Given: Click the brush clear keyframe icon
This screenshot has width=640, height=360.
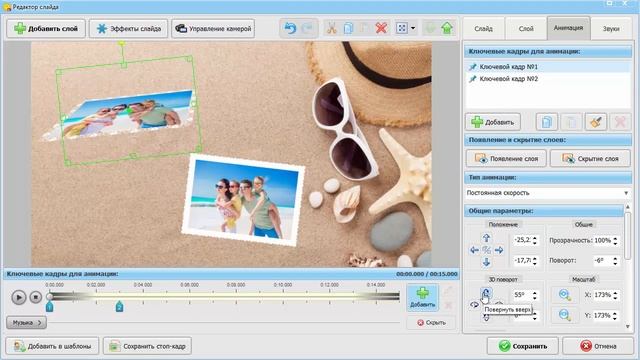Looking at the screenshot, I should (x=596, y=122).
